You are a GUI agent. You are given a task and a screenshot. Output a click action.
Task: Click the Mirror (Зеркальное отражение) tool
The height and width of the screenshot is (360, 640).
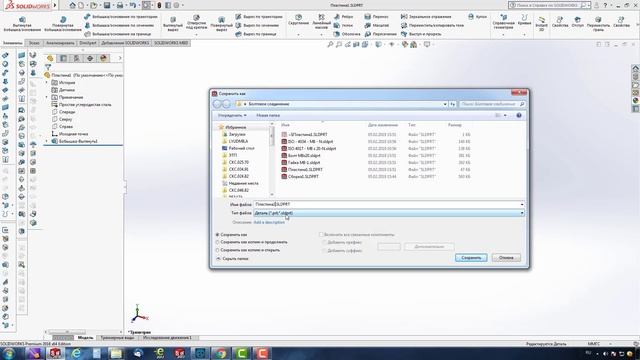(426, 17)
